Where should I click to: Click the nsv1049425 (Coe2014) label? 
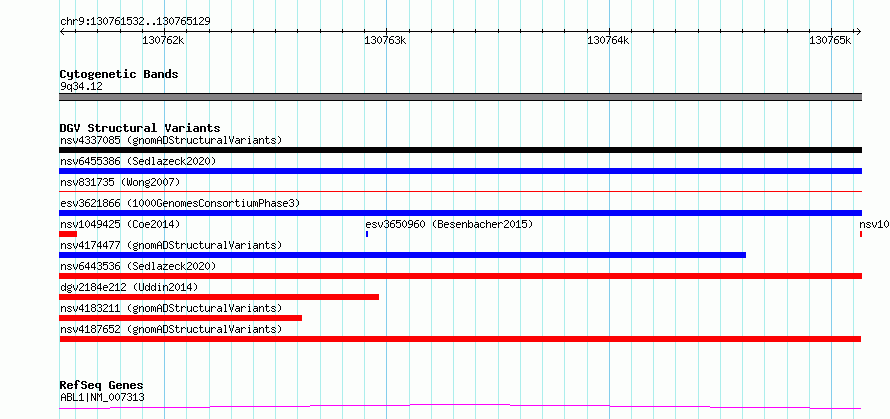tap(120, 224)
